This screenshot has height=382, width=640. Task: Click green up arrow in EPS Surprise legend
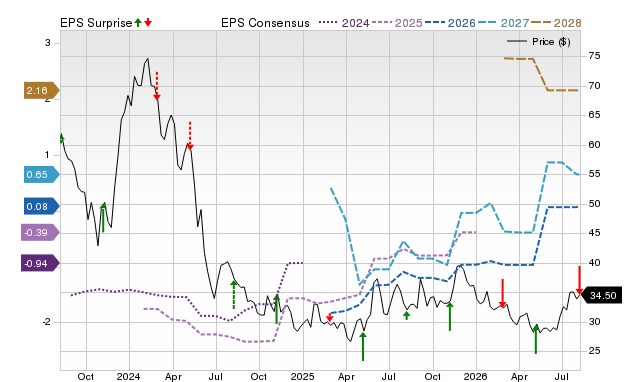pyautogui.click(x=138, y=22)
